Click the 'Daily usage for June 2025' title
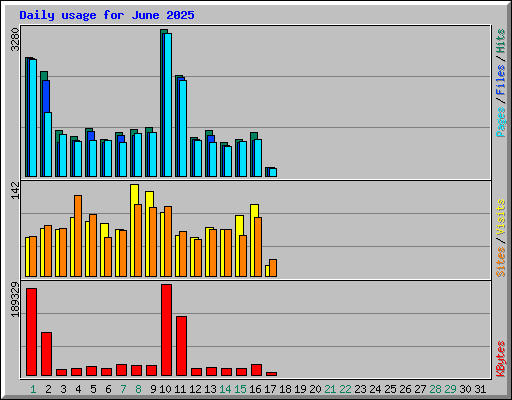The width and height of the screenshot is (512, 400). [107, 15]
